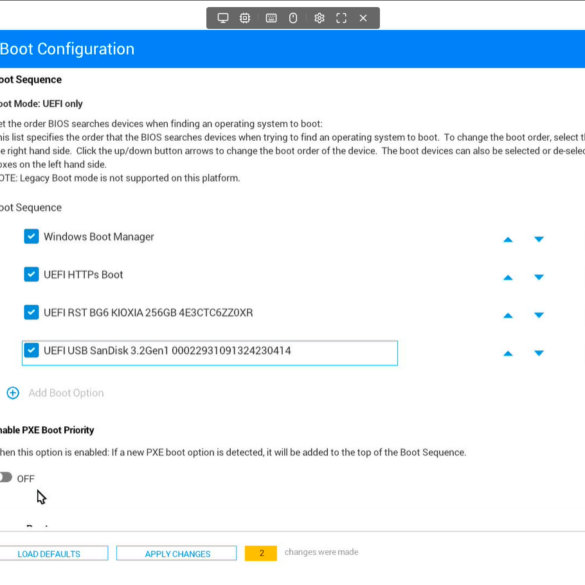Click the Add Boot Option plus icon
Viewport: 585px width, 585px height.
[x=13, y=393]
